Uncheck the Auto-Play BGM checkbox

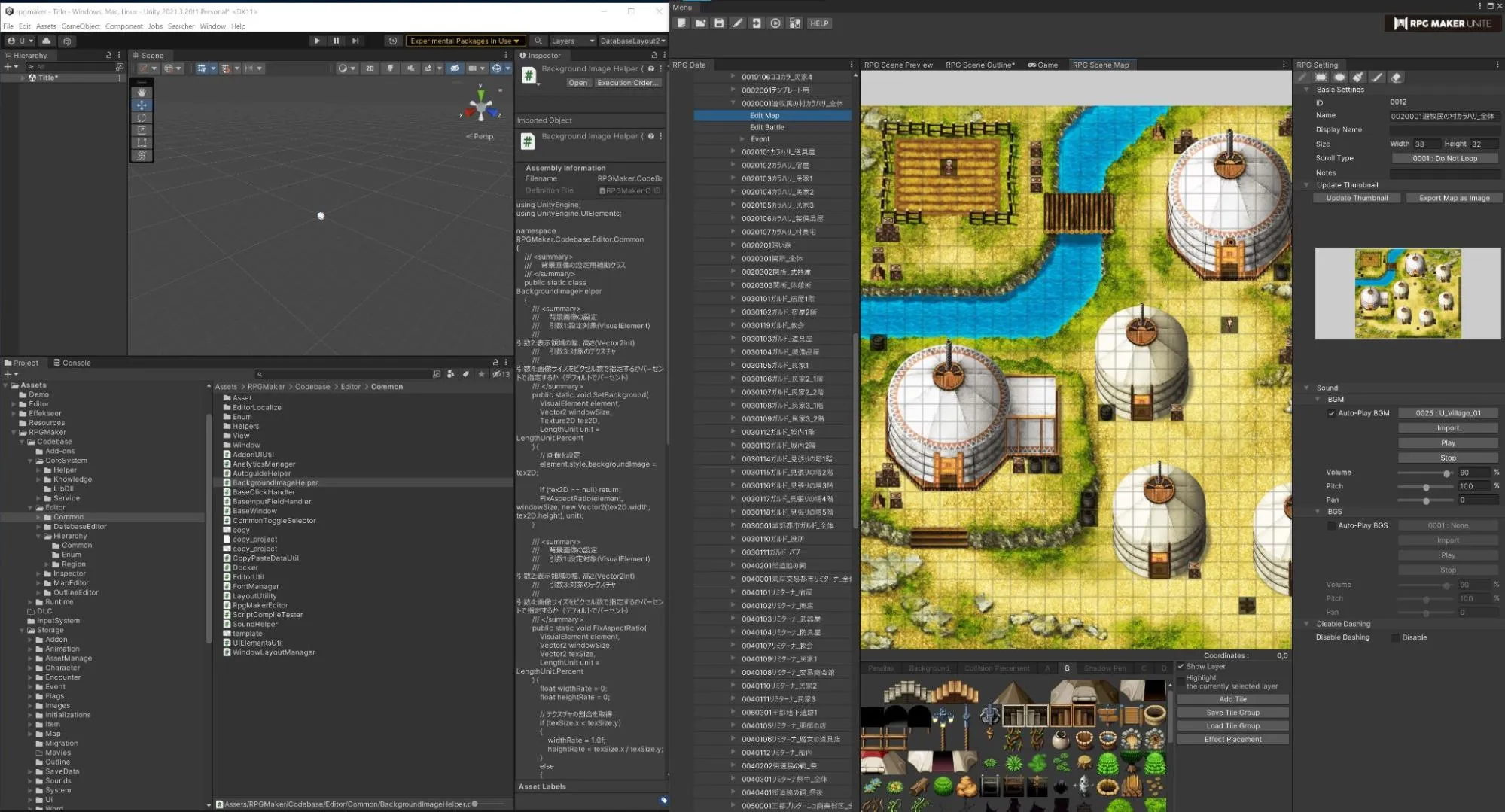tap(1331, 413)
